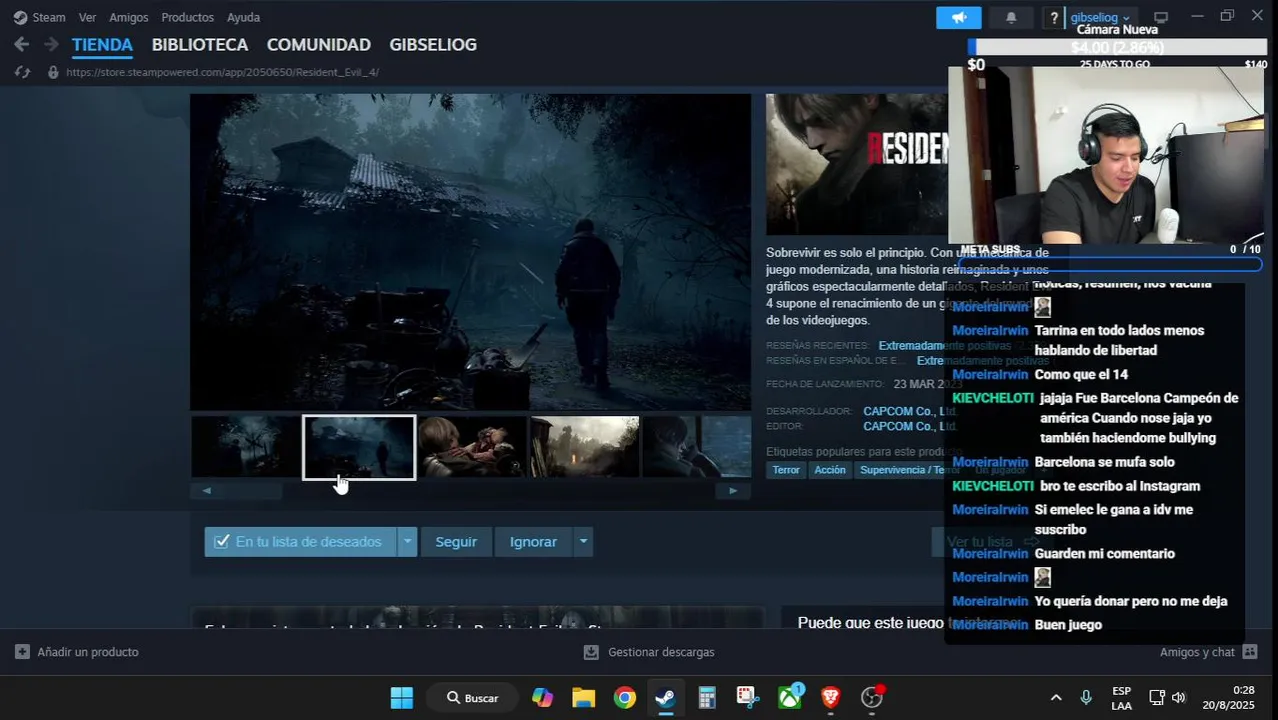Click the padlock icon beside the URL

point(53,72)
